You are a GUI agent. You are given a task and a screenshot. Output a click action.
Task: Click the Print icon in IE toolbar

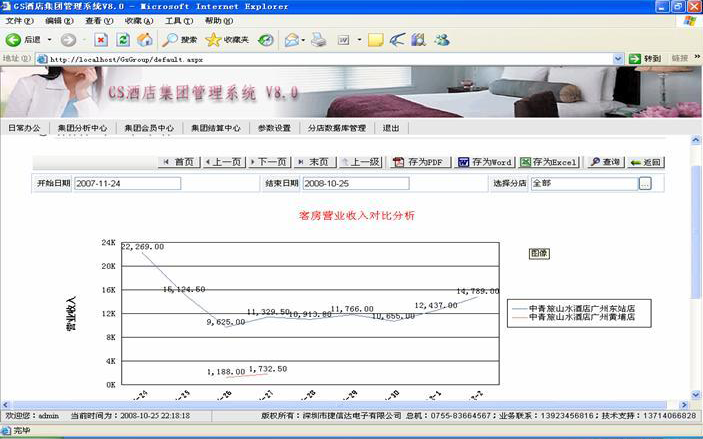[x=319, y=40]
